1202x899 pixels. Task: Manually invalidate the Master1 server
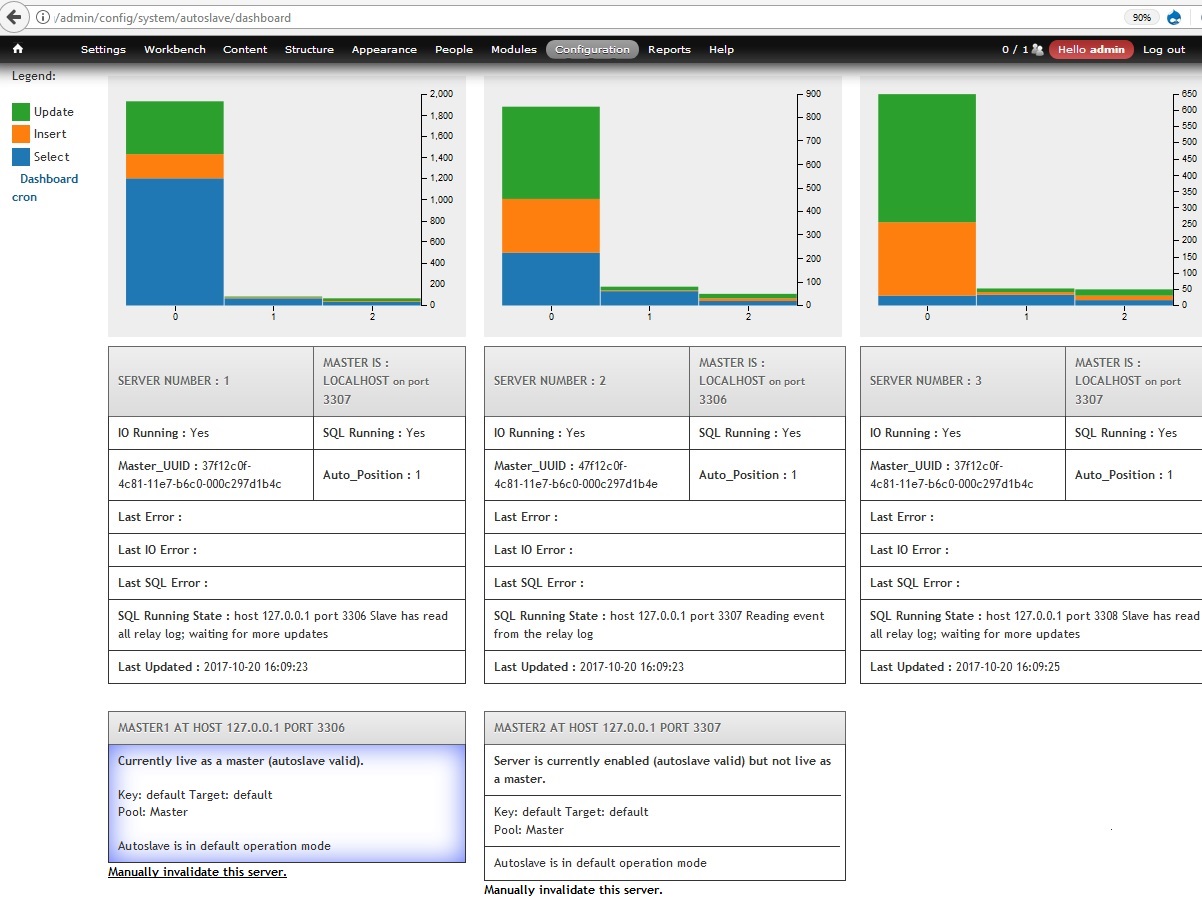197,871
